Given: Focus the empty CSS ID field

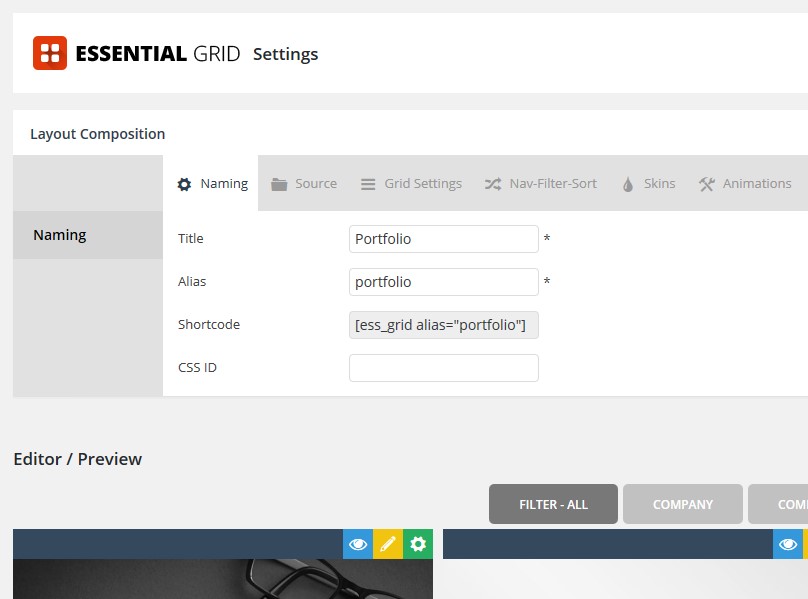Looking at the screenshot, I should (444, 368).
